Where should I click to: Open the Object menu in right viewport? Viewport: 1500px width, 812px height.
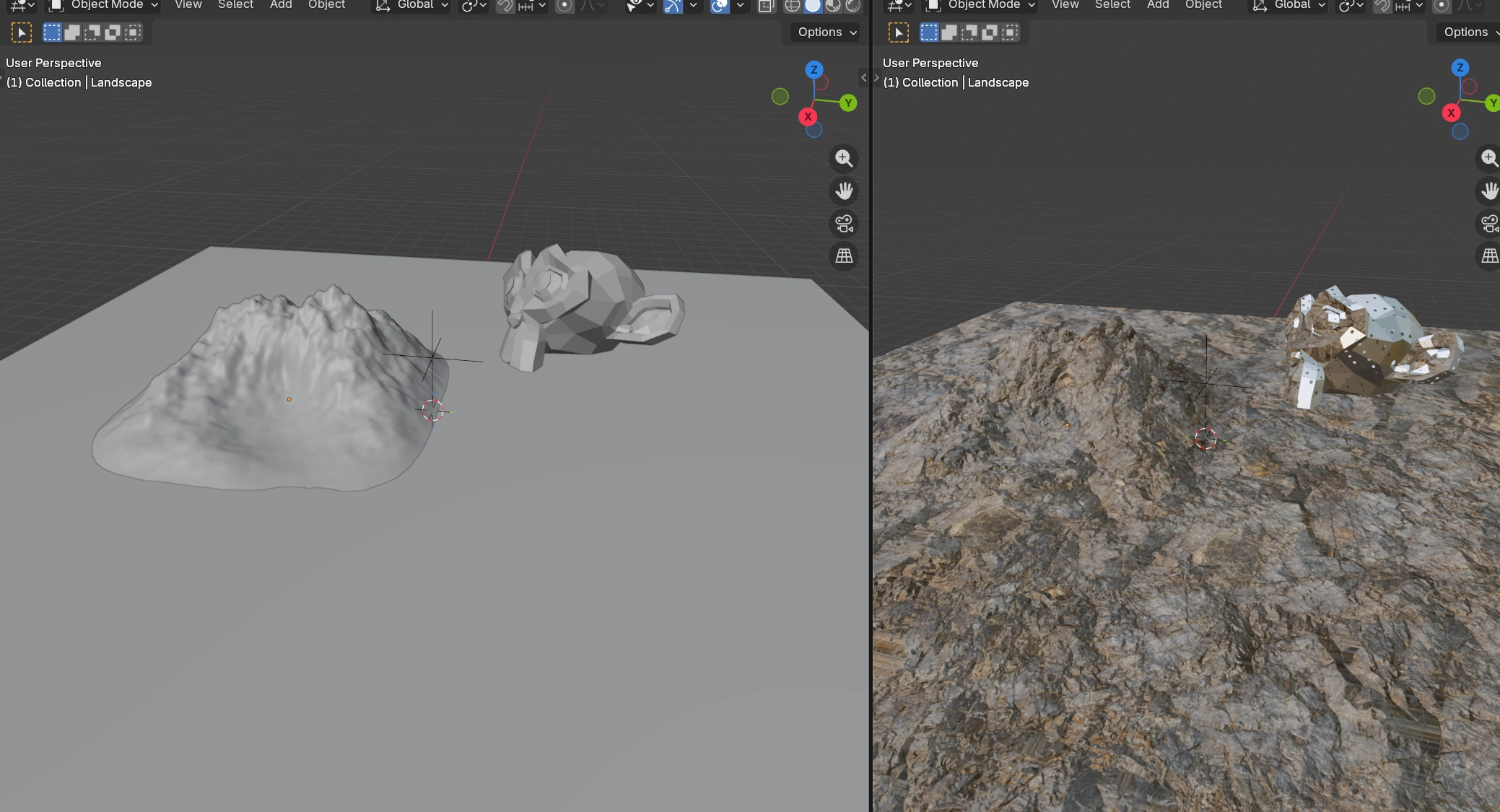[x=1203, y=5]
